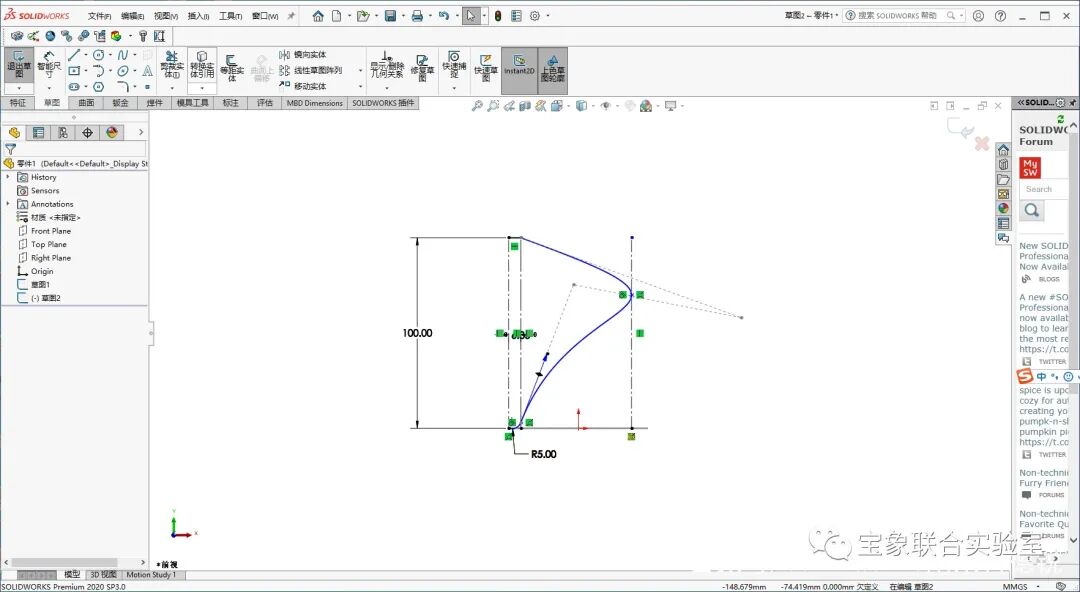Pin the menu bar with pushpin
The height and width of the screenshot is (592, 1080).
(291, 16)
